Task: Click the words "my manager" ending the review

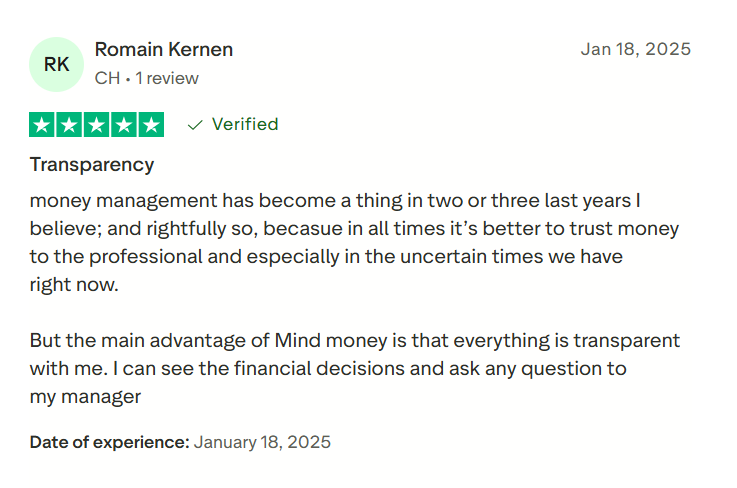Action: tap(85, 396)
